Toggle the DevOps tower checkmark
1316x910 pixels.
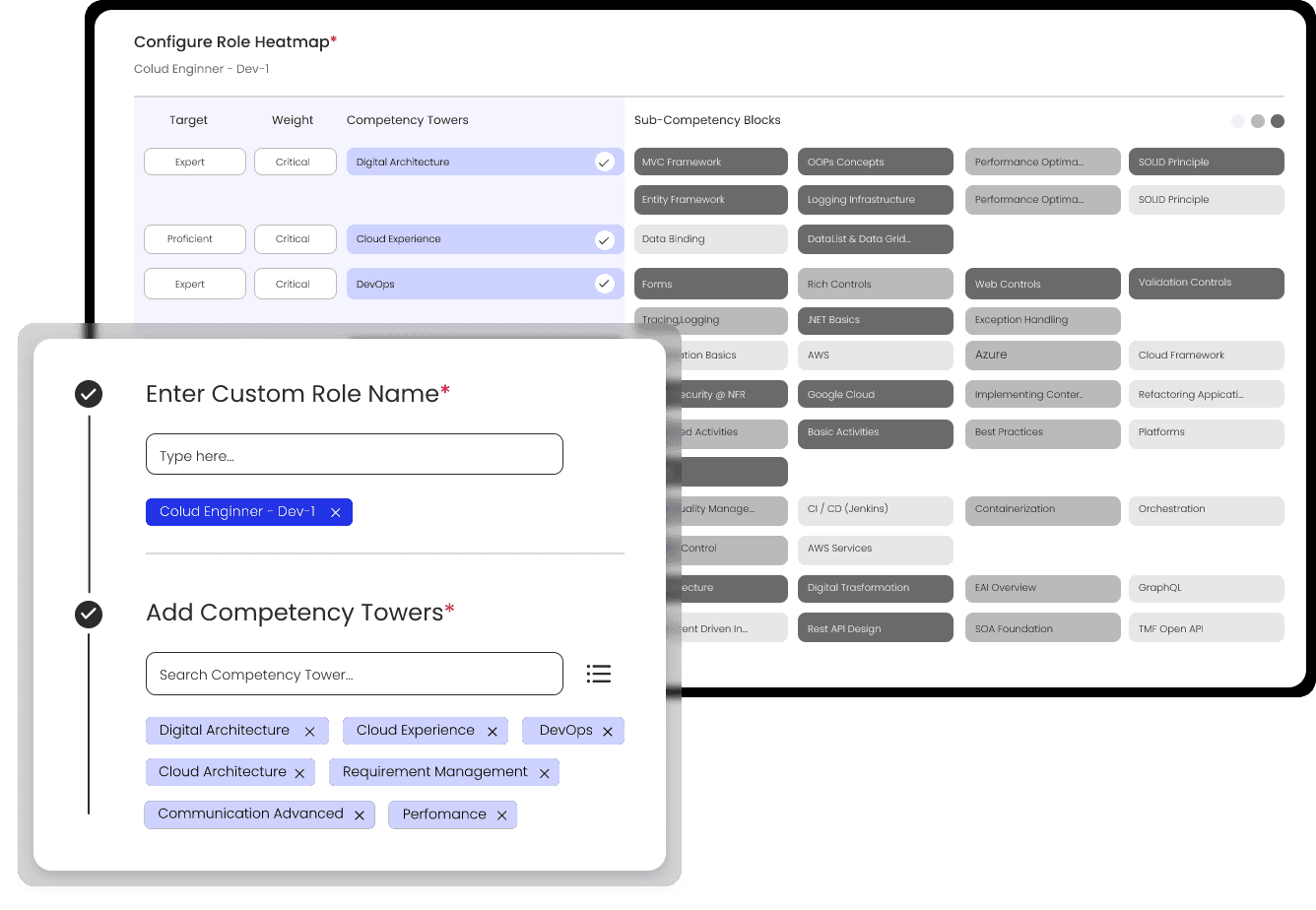pos(605,284)
